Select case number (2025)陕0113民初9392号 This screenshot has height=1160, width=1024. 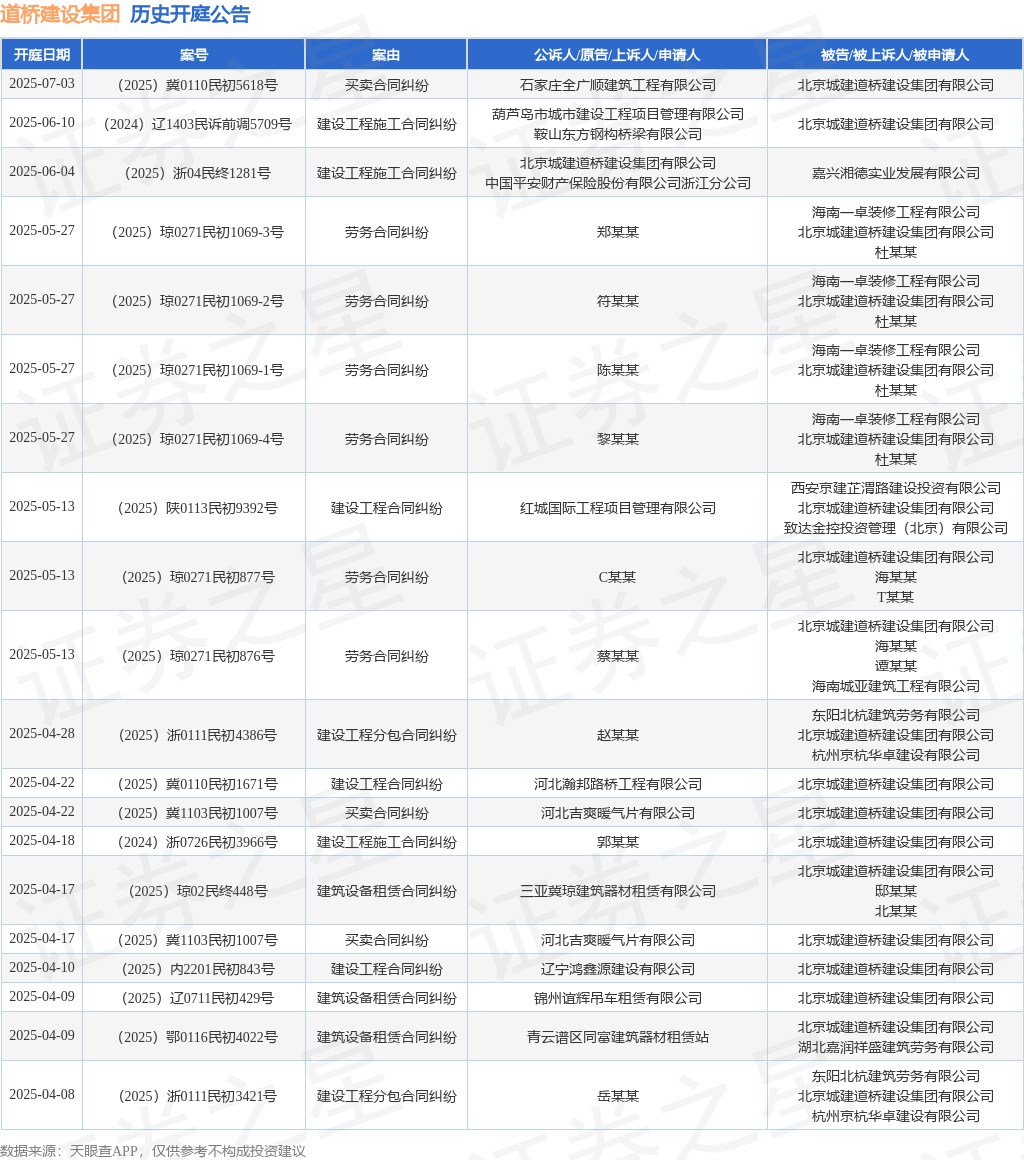click(x=194, y=508)
